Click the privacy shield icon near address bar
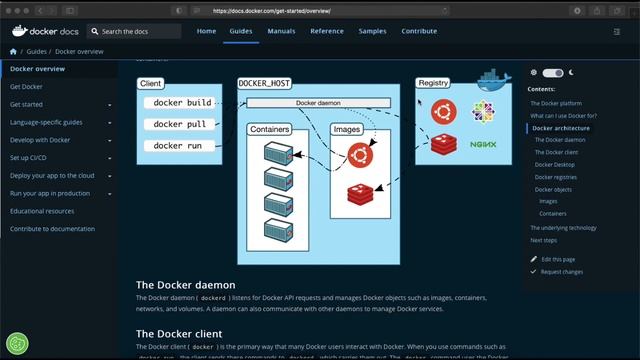640x360 pixels. 179,11
